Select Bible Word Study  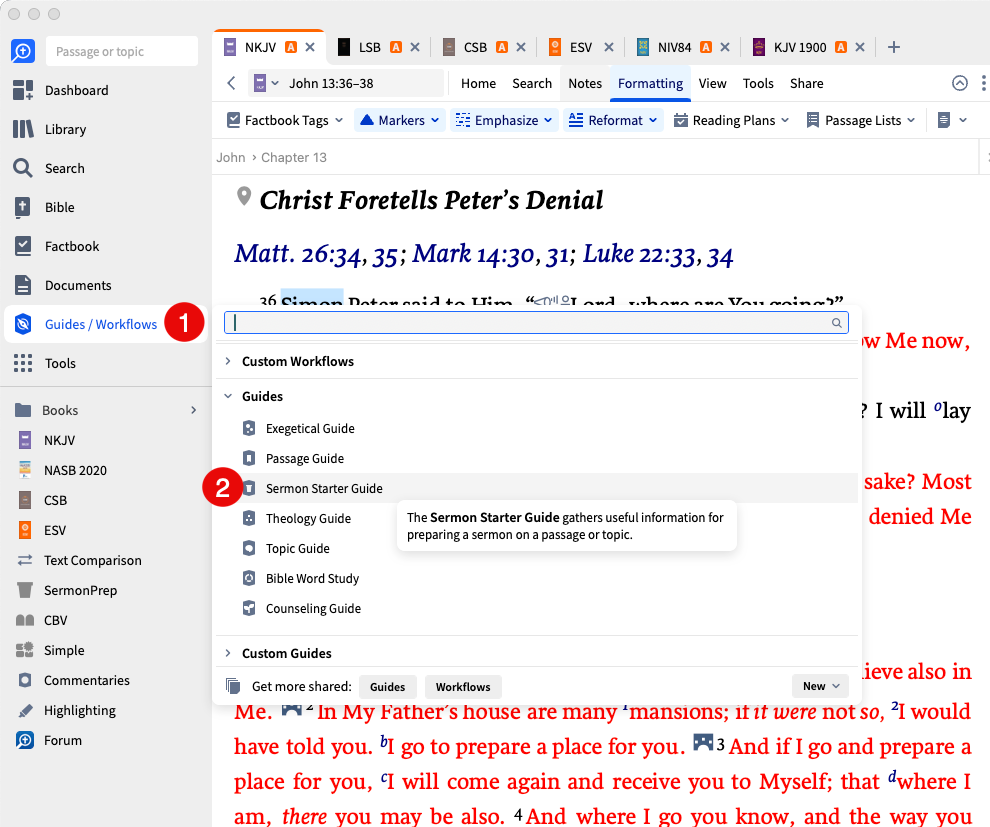pos(312,578)
